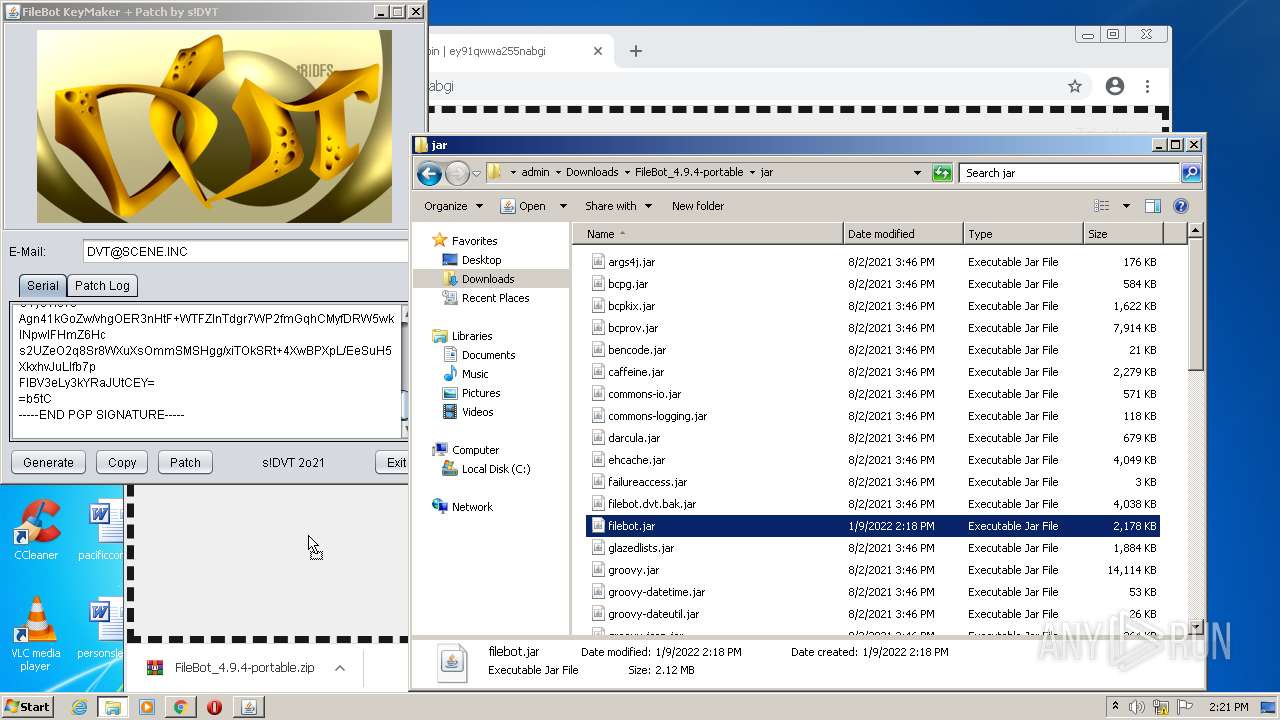
Task: Click admin in address breadcrumb
Action: pyautogui.click(x=535, y=172)
